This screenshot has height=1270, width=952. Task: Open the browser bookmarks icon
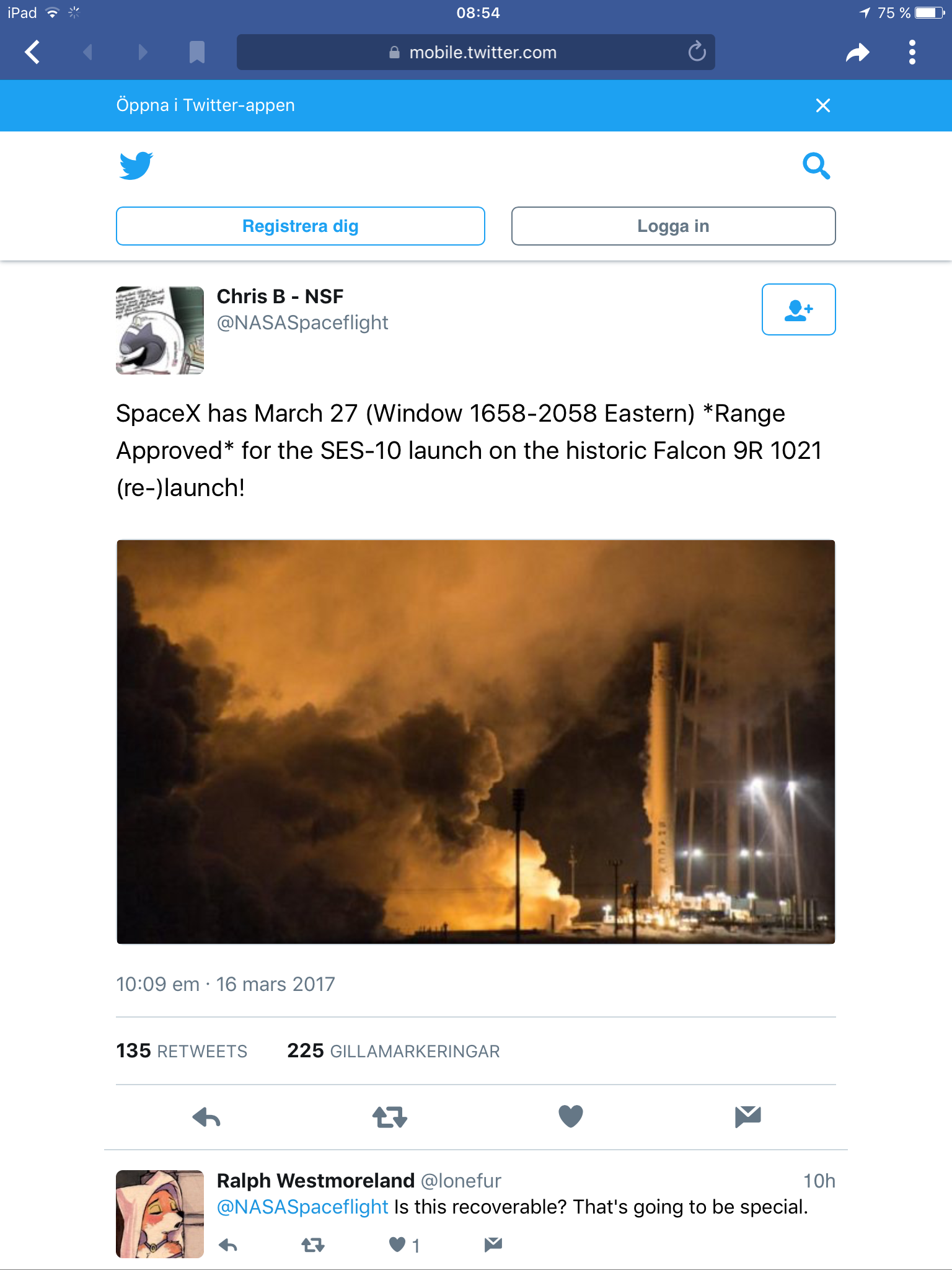[196, 52]
